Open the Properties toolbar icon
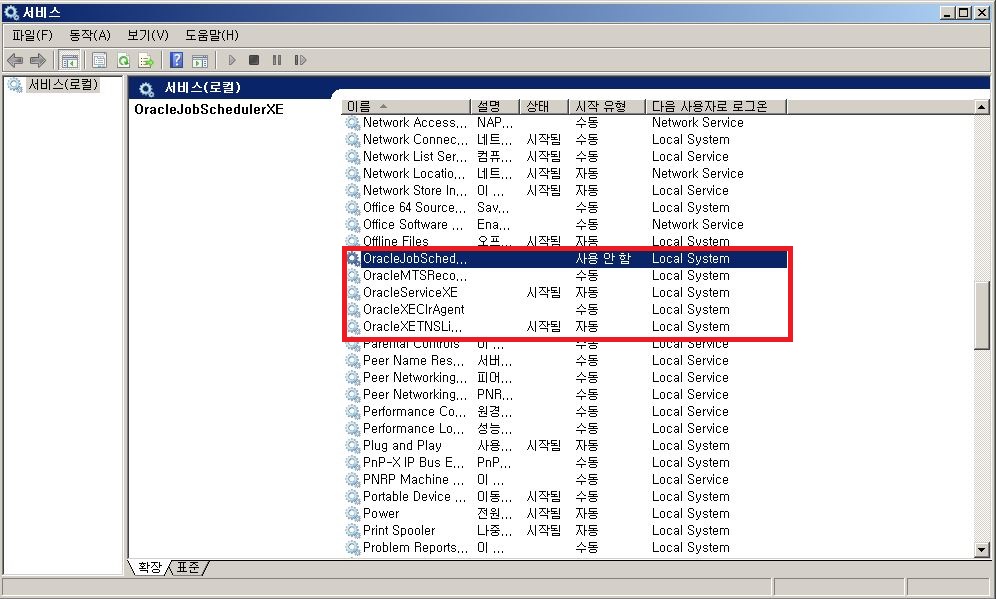996x599 pixels. click(x=99, y=60)
